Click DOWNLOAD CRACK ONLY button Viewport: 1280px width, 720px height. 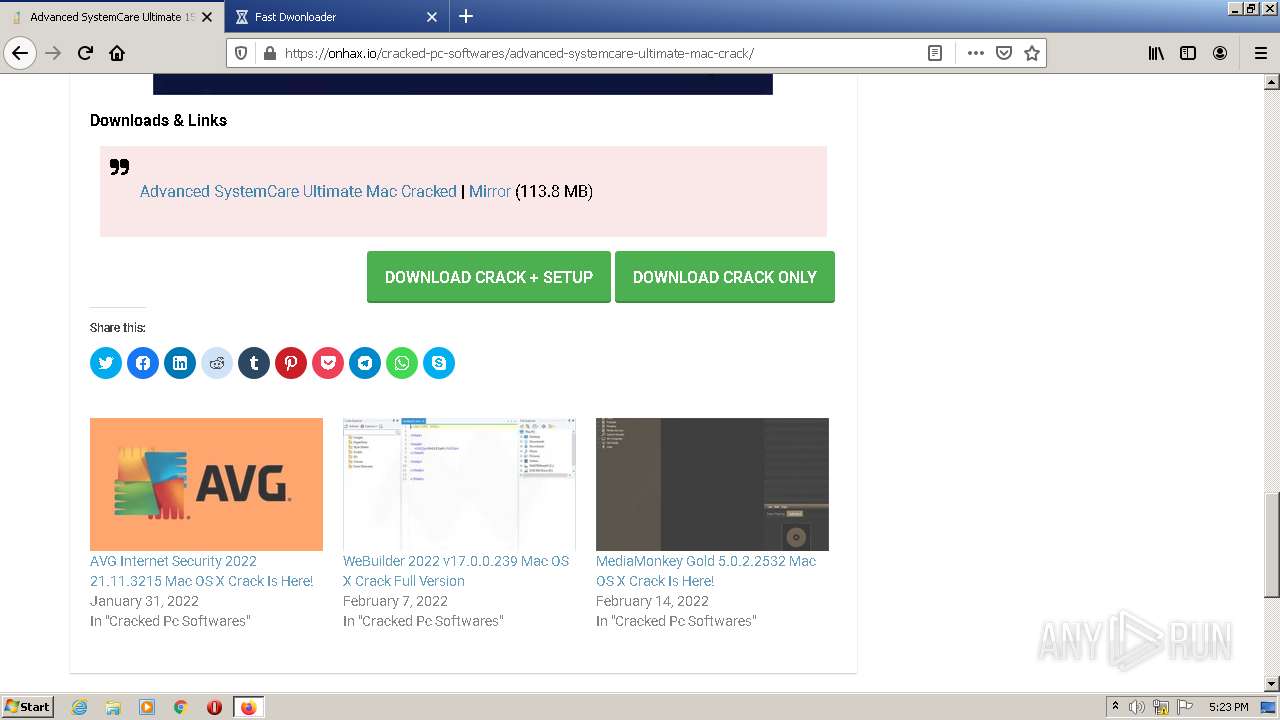pos(725,277)
